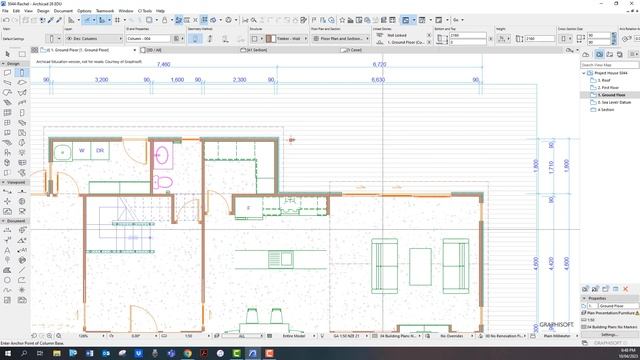Choose the slanted column geometry method
Viewport: 640px width, 360px height.
(x=210, y=39)
